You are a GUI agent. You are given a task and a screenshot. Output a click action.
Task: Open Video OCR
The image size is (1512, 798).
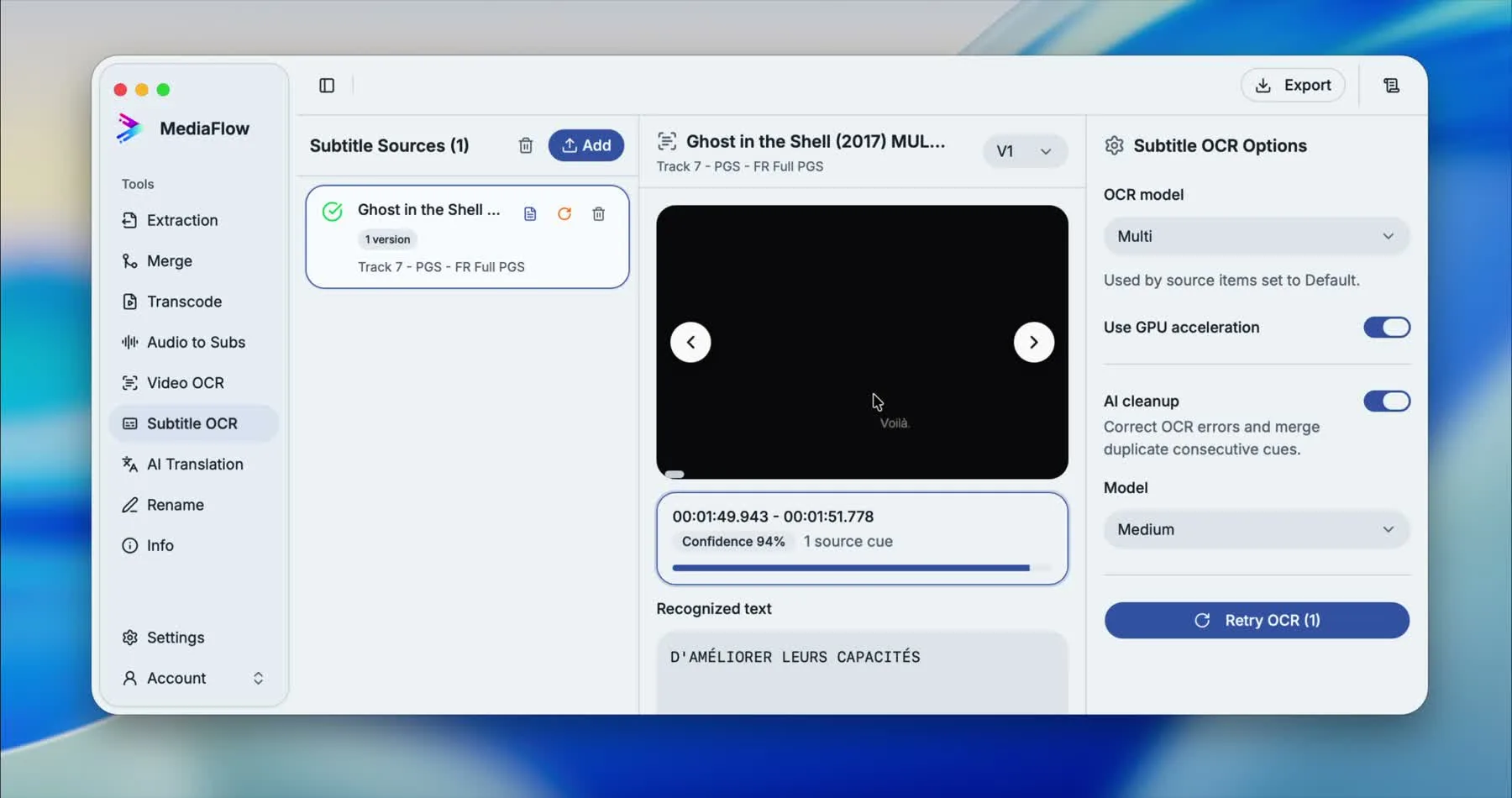pyautogui.click(x=194, y=383)
